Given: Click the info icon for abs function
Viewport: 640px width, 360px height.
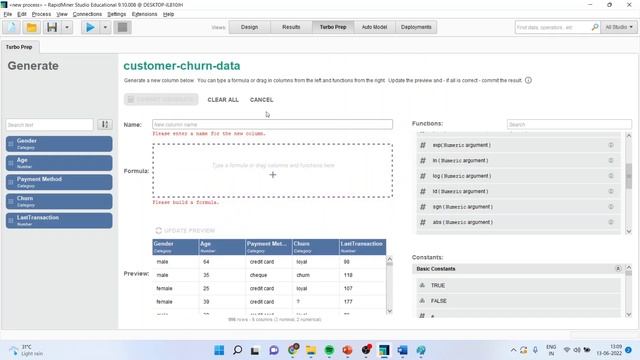Looking at the screenshot, I should [611, 222].
